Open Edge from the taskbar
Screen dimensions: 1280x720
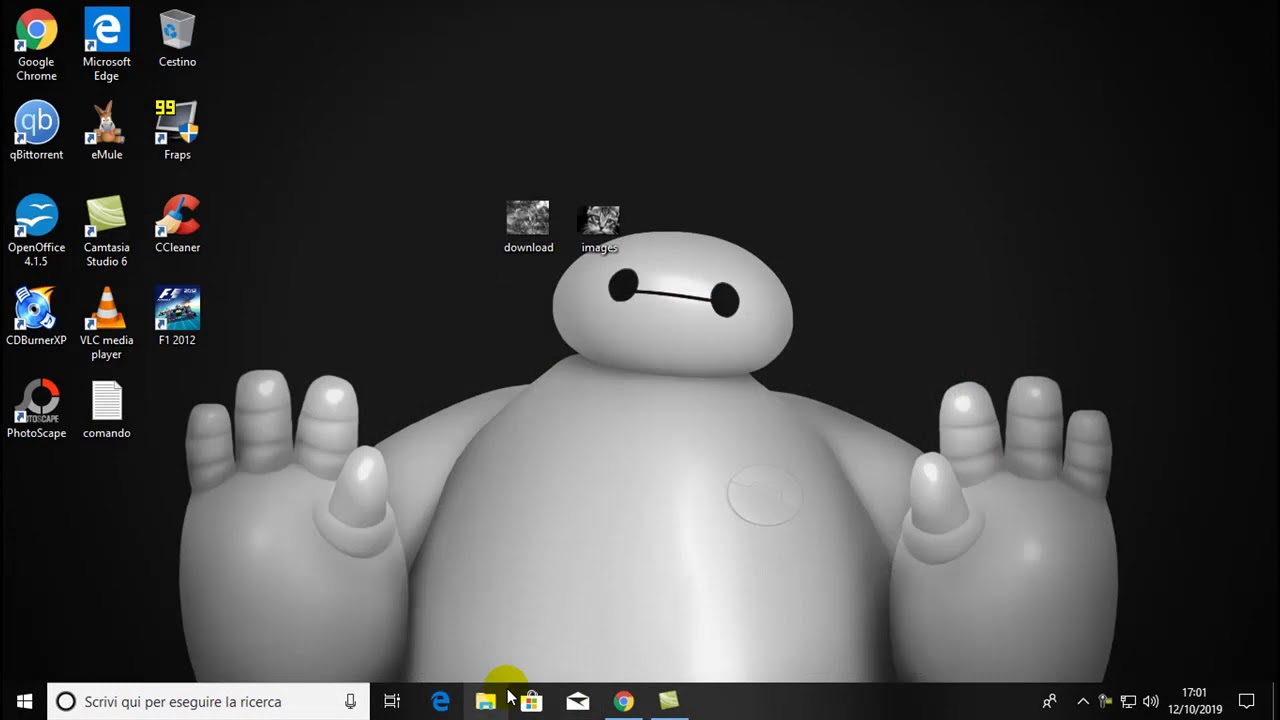440,701
